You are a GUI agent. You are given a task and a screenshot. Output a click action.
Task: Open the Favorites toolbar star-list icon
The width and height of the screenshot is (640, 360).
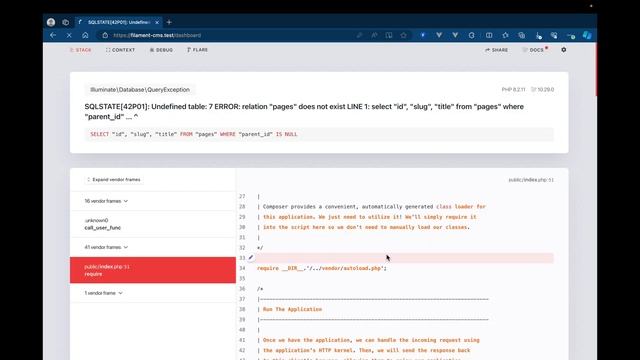tap(505, 36)
